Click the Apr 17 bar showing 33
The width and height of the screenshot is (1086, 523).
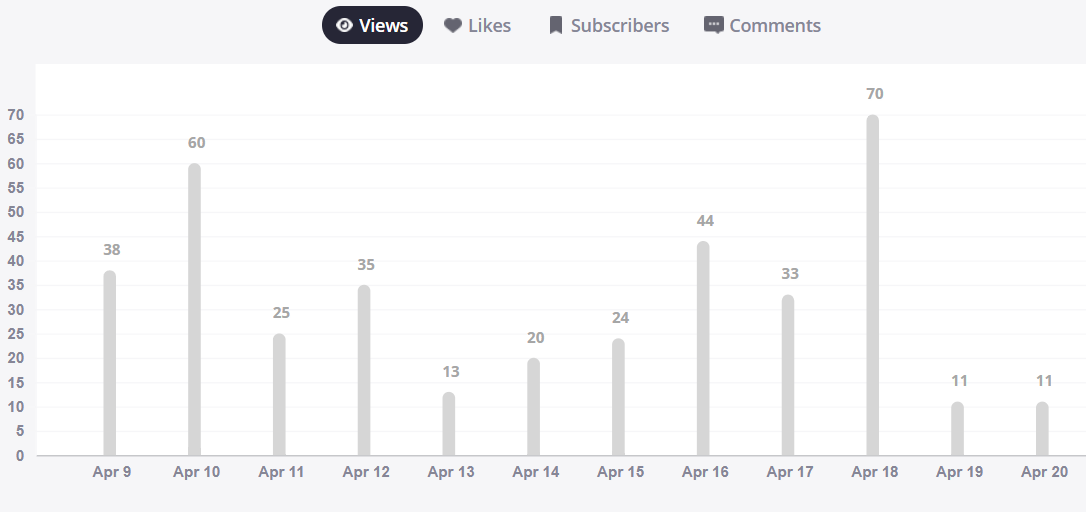point(788,375)
